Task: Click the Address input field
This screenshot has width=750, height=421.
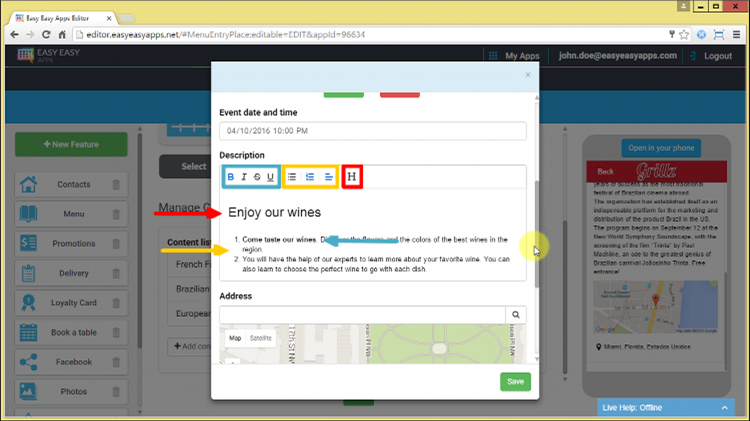Action: point(362,314)
